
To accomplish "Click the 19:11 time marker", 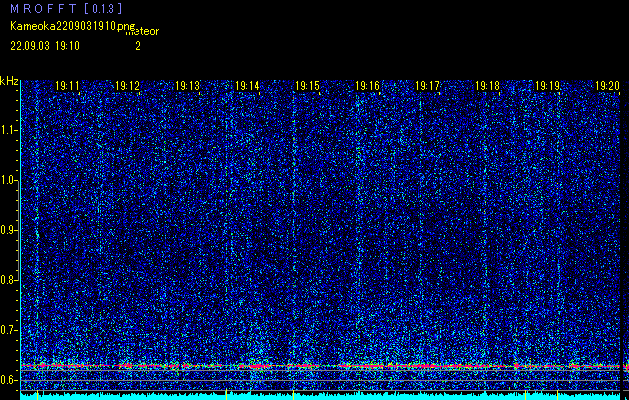I will [67, 86].
